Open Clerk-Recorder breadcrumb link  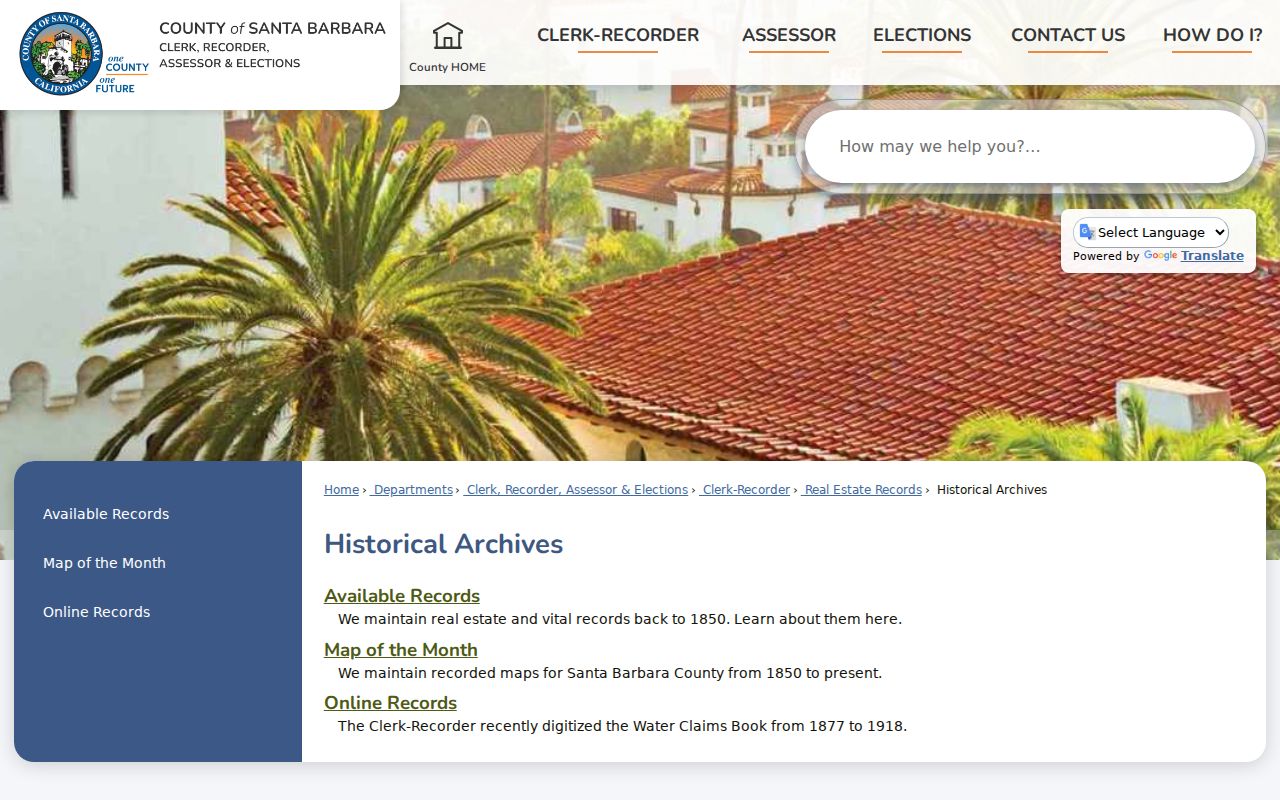(x=746, y=490)
